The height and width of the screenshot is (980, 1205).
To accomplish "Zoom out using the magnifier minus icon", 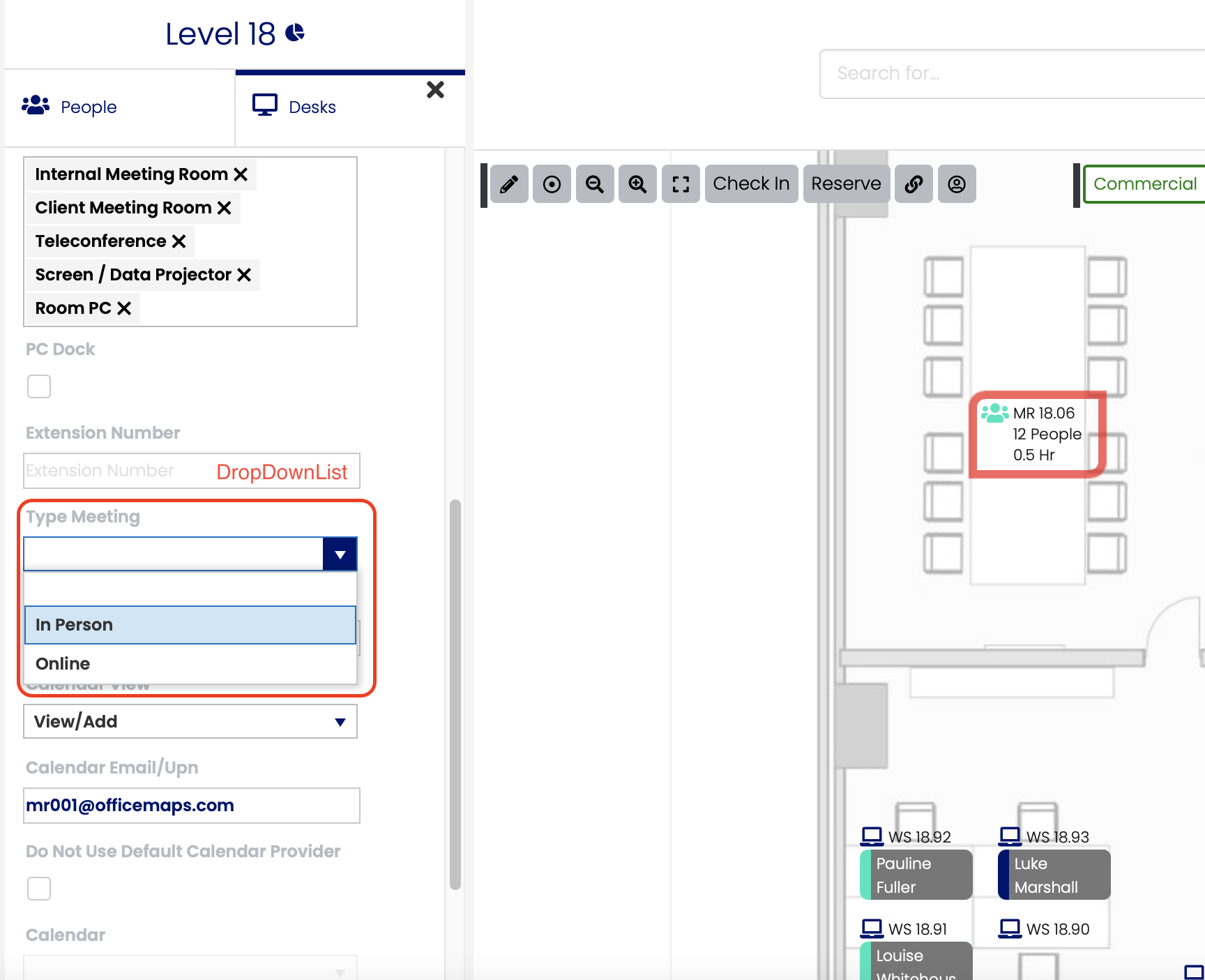I will [595, 184].
